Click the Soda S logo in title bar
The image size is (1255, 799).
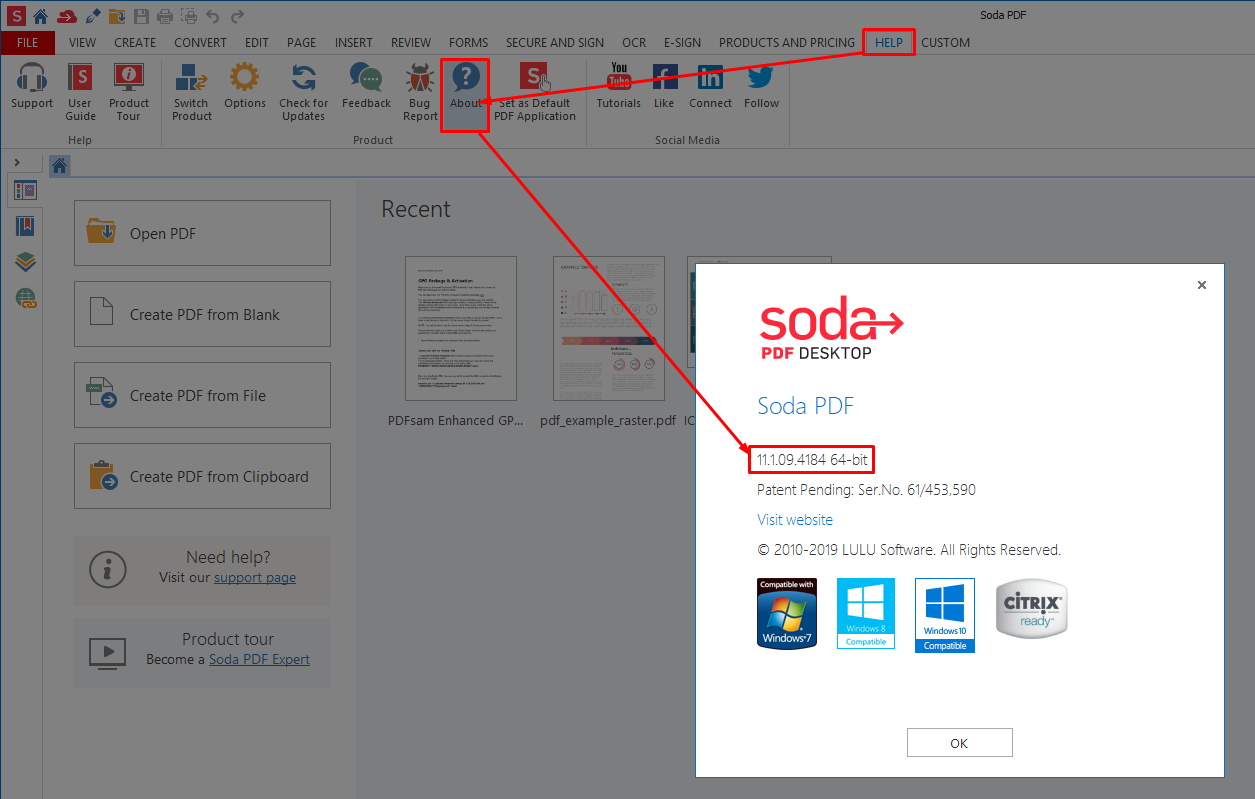(x=14, y=15)
